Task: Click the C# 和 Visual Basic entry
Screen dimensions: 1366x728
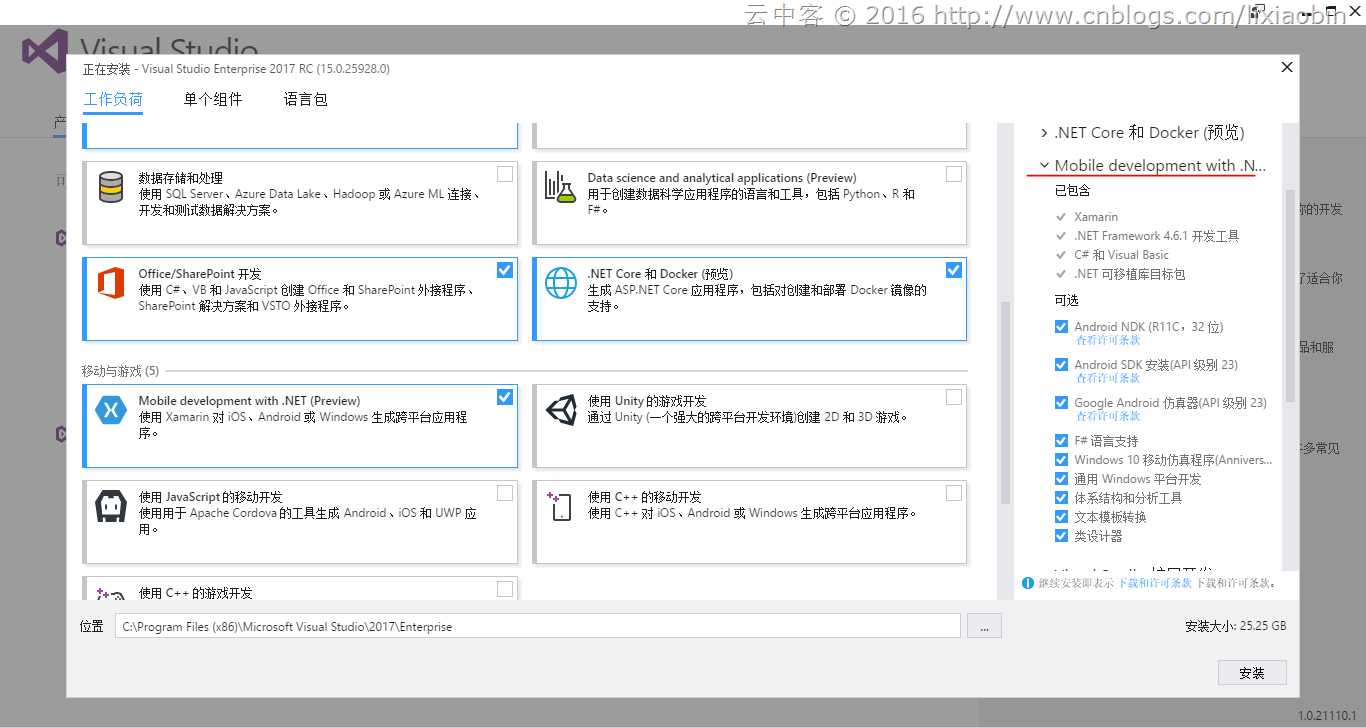Action: click(1121, 255)
